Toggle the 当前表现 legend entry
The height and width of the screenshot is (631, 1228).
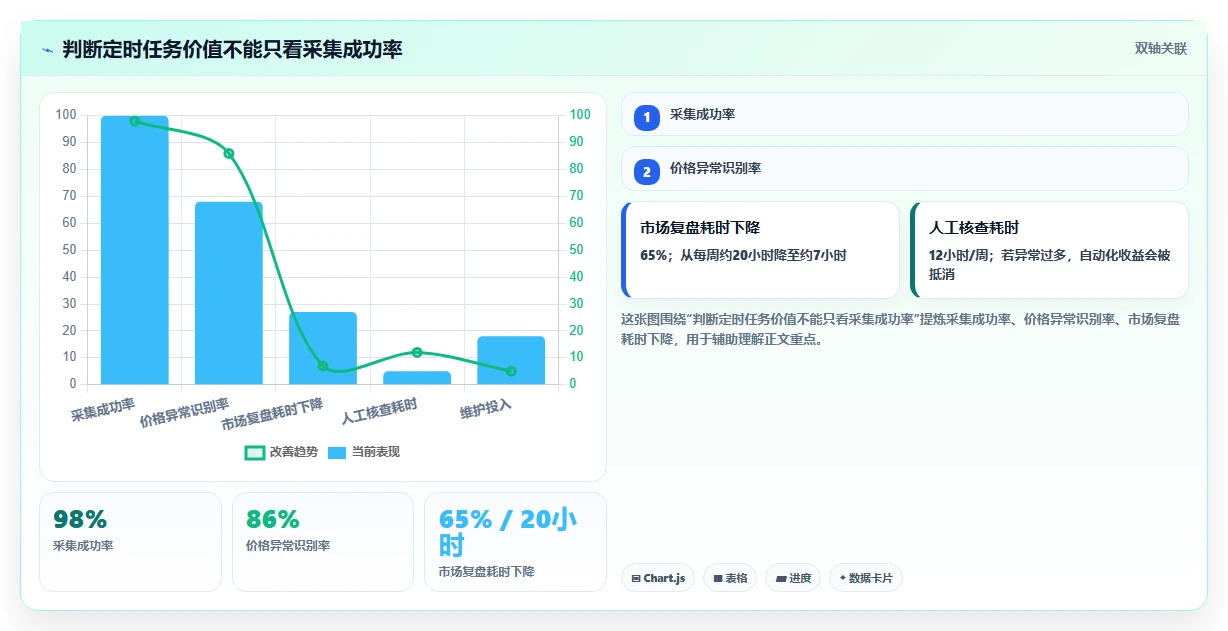pos(364,452)
